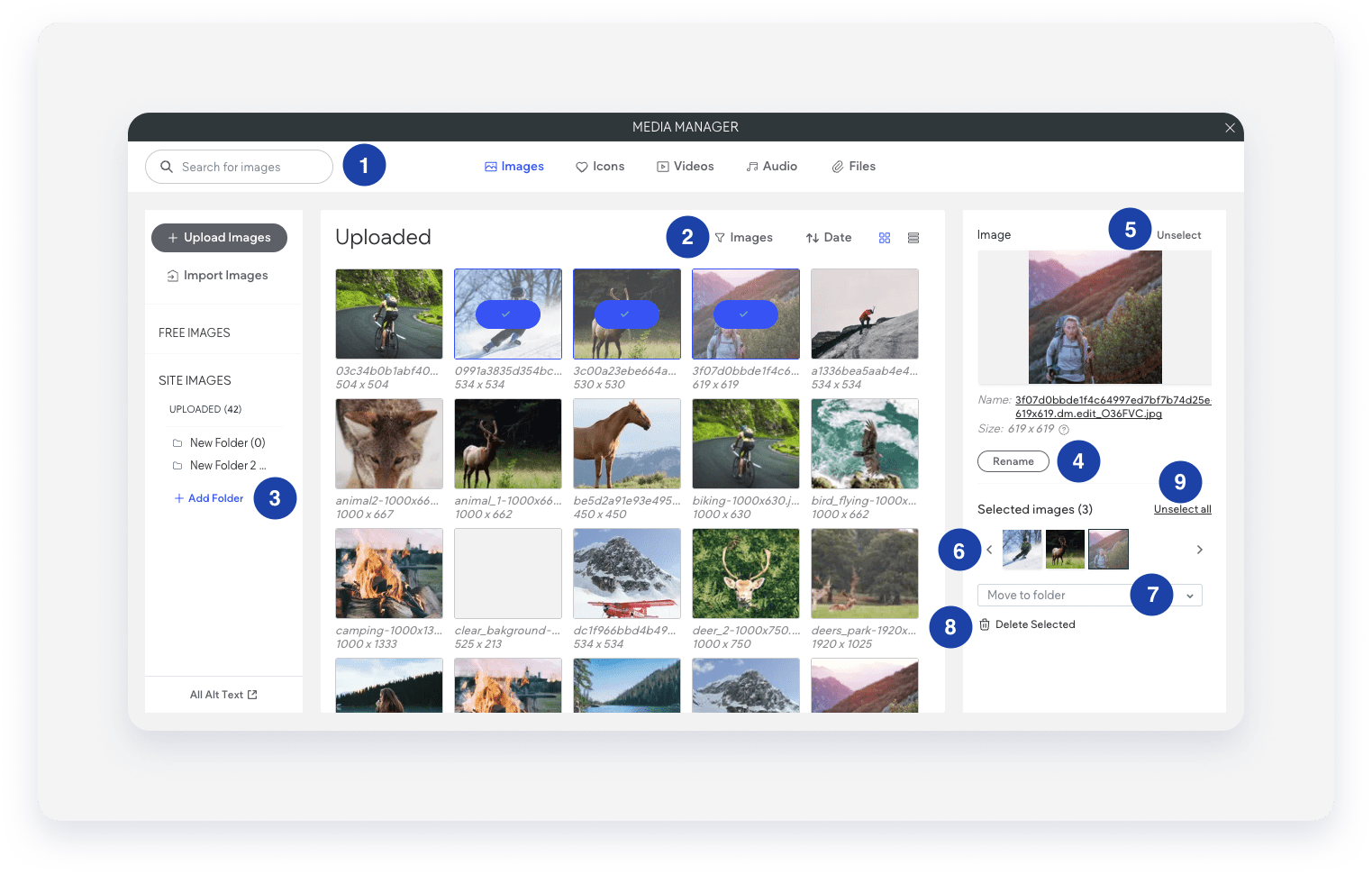
Task: Click the trash icon beside Delete Selected
Action: point(985,624)
